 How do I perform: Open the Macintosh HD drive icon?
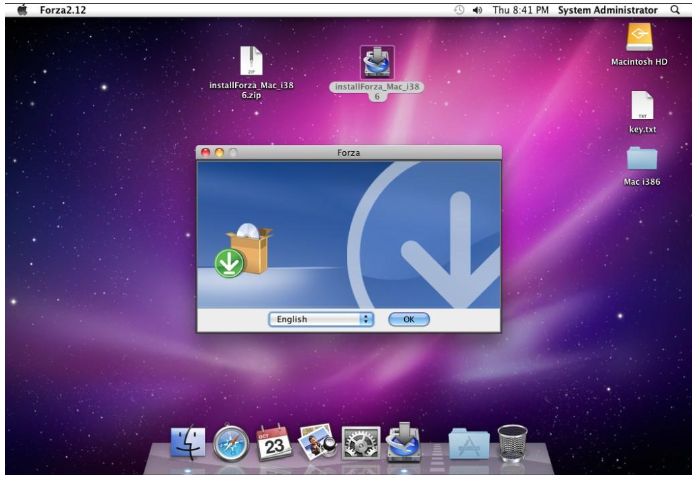coord(639,37)
